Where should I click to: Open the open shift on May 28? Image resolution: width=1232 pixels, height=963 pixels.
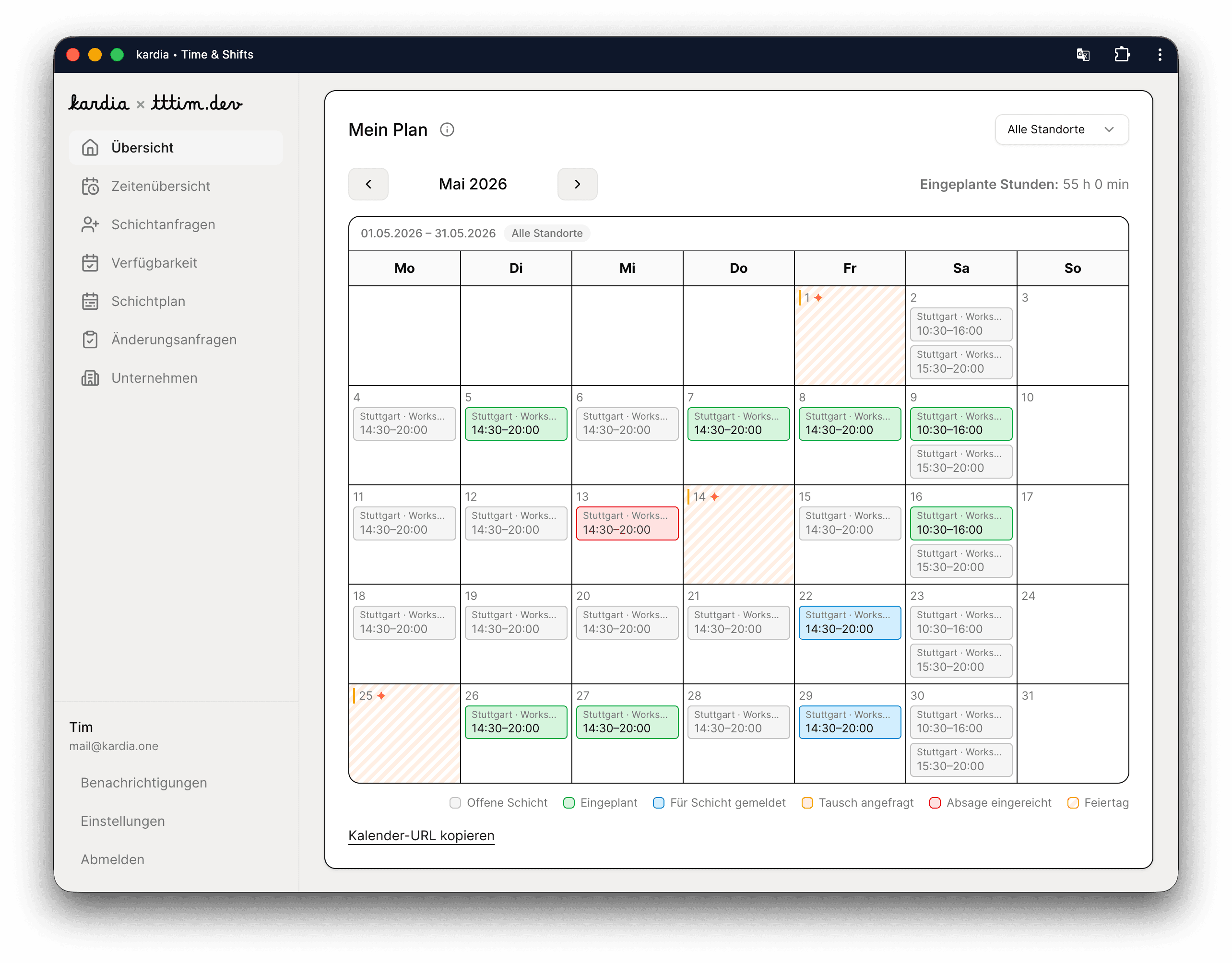738,722
